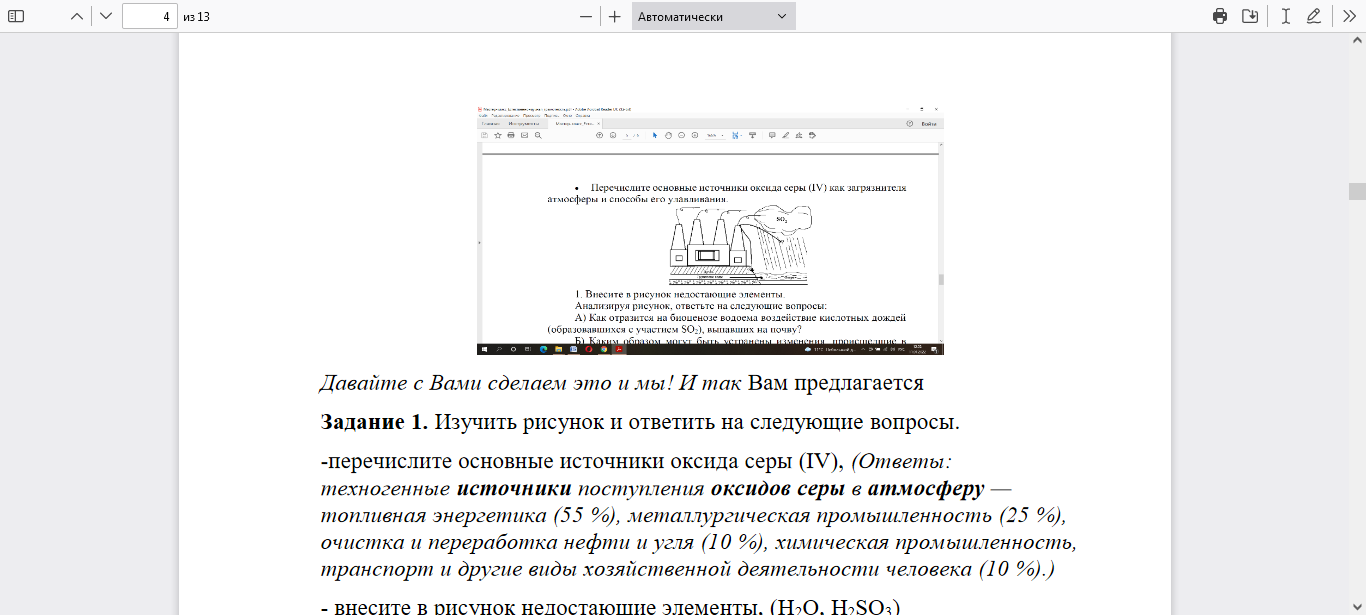Click the embedded screenshot image in the page

(x=710, y=230)
